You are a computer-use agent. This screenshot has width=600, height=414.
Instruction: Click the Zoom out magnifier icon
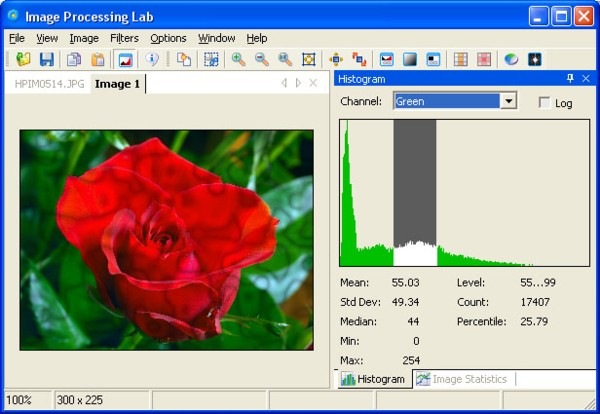point(262,59)
